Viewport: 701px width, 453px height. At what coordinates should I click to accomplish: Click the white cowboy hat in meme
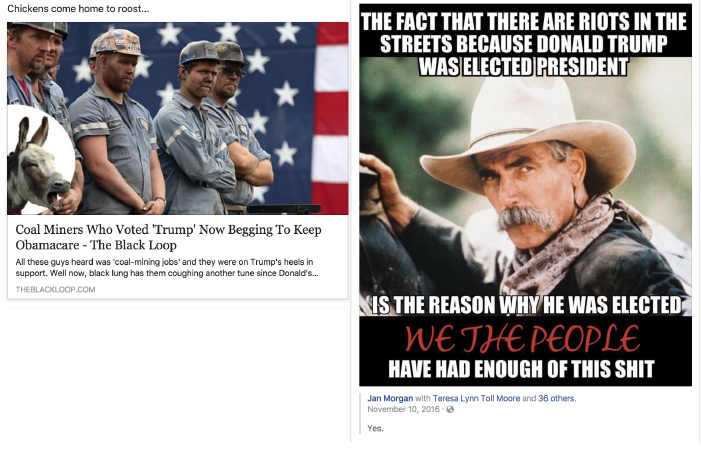point(528,130)
